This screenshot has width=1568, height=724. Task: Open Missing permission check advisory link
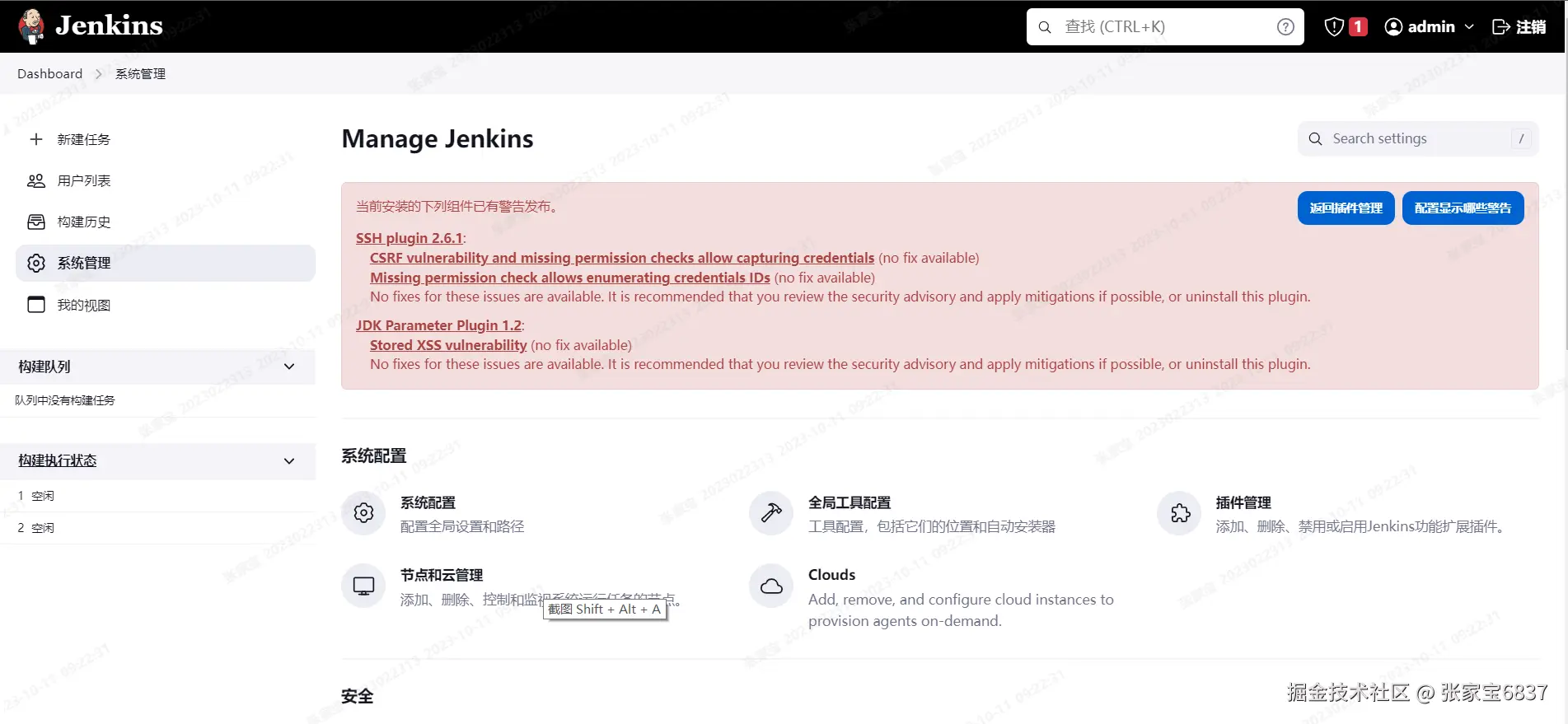coord(570,278)
